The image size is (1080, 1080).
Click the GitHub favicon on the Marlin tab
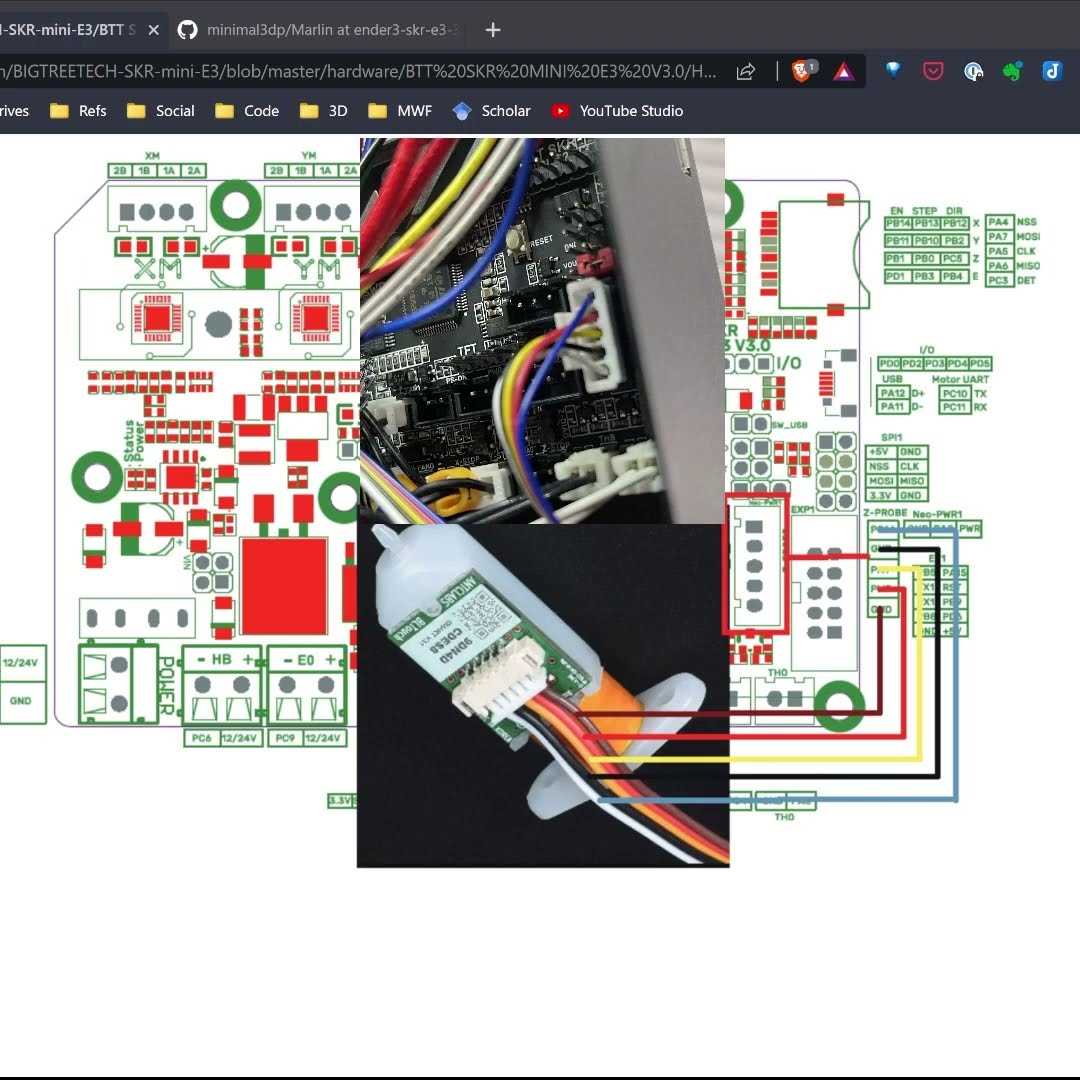[x=187, y=30]
